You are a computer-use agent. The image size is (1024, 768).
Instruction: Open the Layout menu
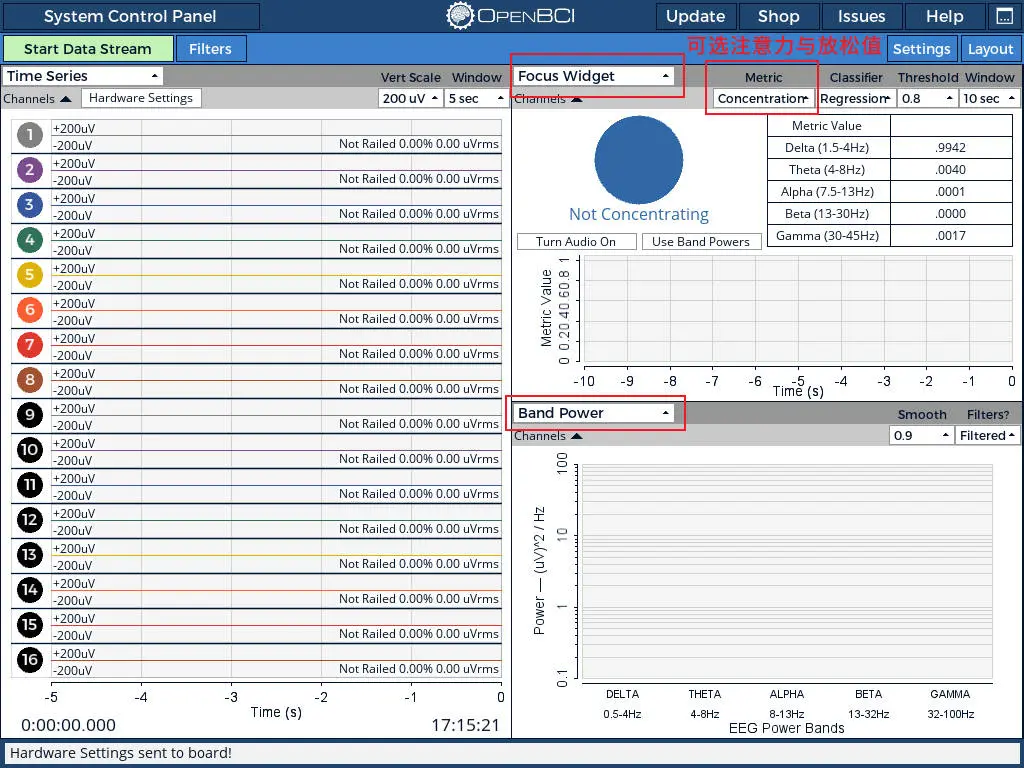point(990,49)
